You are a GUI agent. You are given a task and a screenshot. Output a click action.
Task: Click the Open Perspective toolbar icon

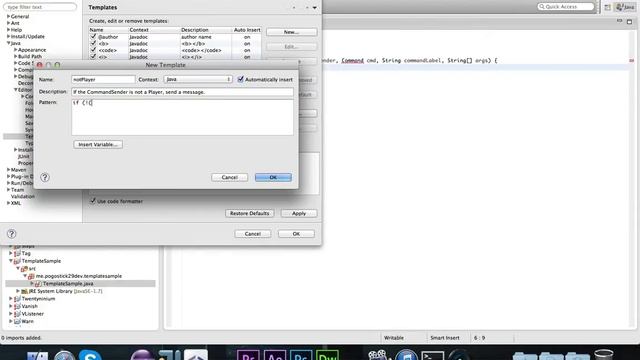(x=607, y=7)
